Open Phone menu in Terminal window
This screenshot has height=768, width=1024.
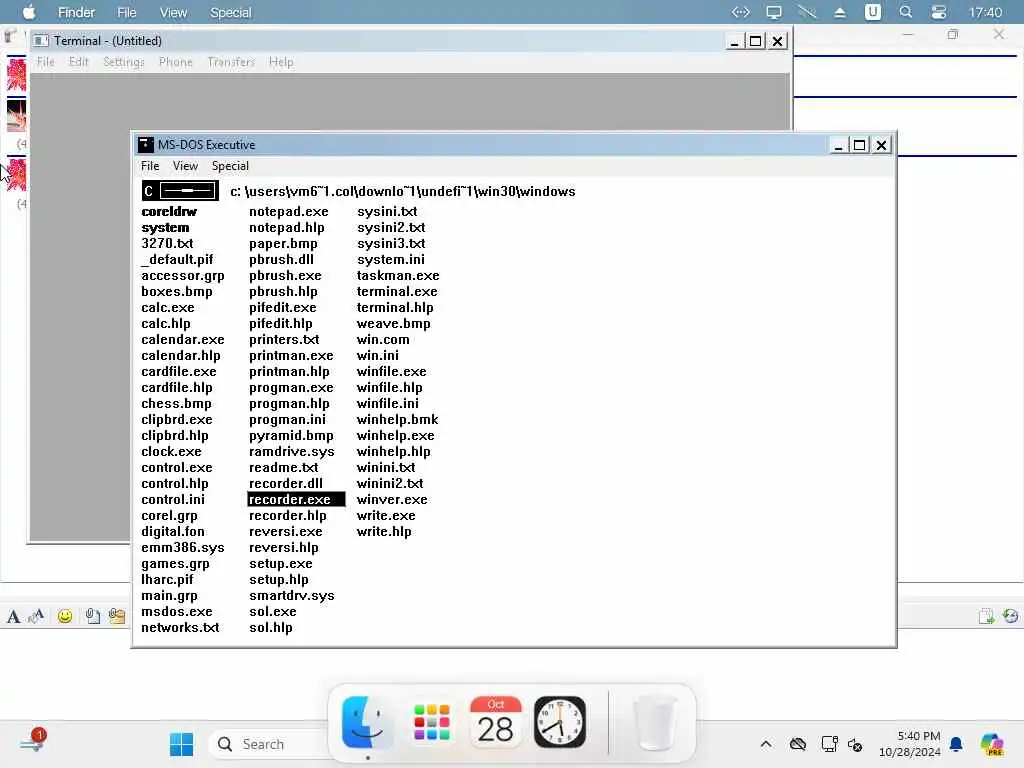pyautogui.click(x=176, y=62)
